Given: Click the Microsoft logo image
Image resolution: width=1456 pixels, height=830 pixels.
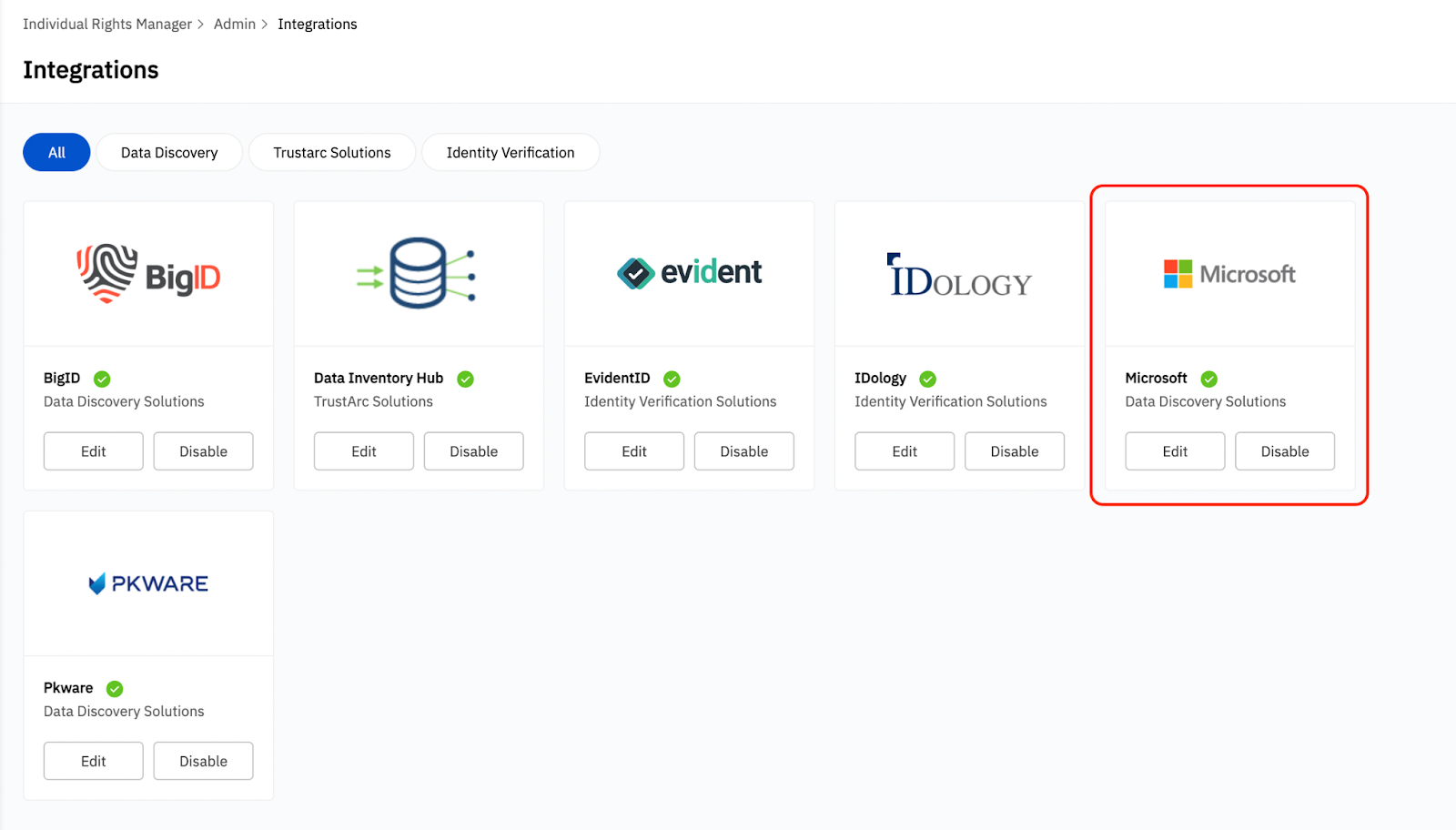Looking at the screenshot, I should 1229,274.
